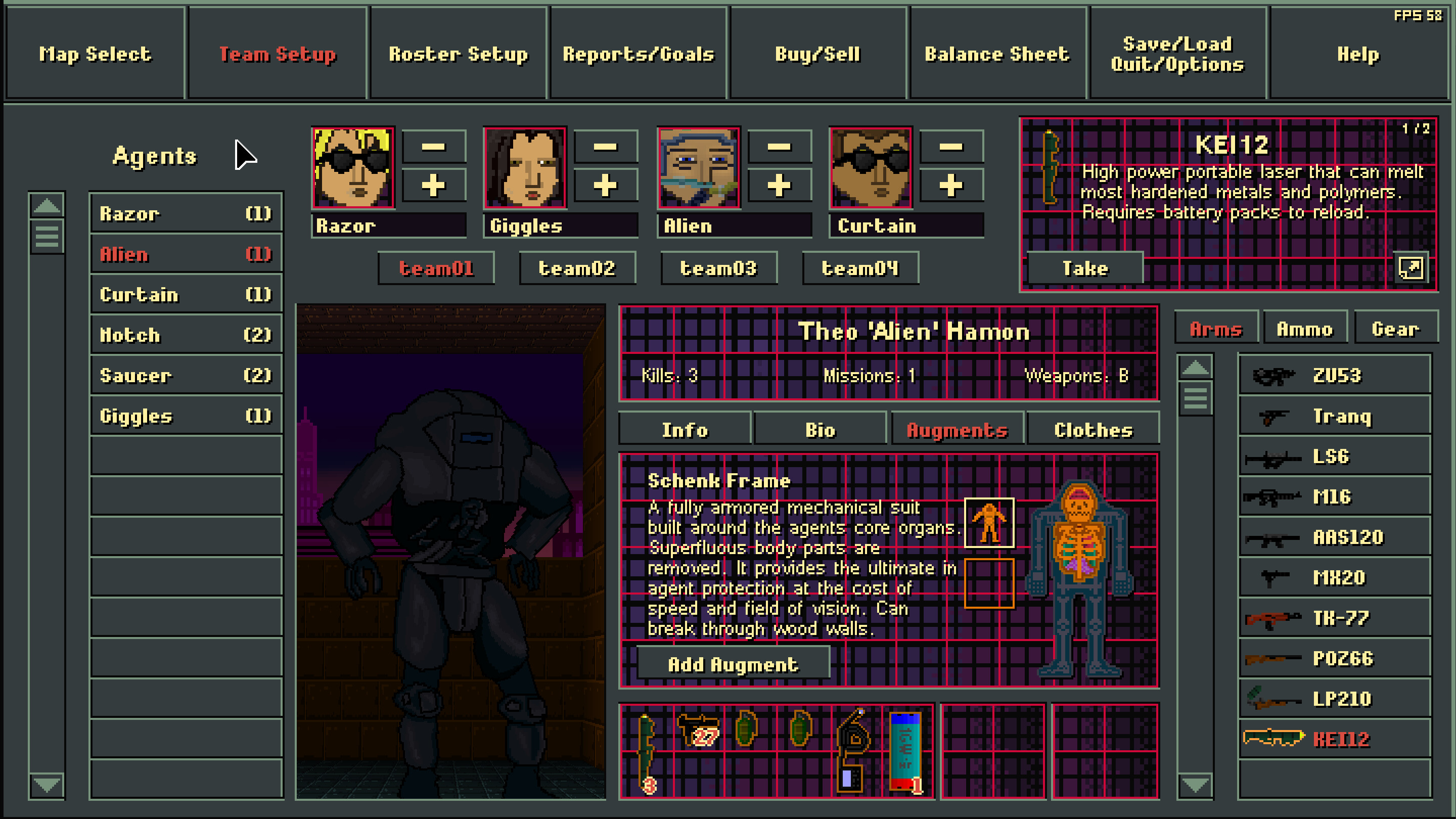Select the POZ66 weapon
Screen dimensions: 1456x819
click(x=1335, y=658)
